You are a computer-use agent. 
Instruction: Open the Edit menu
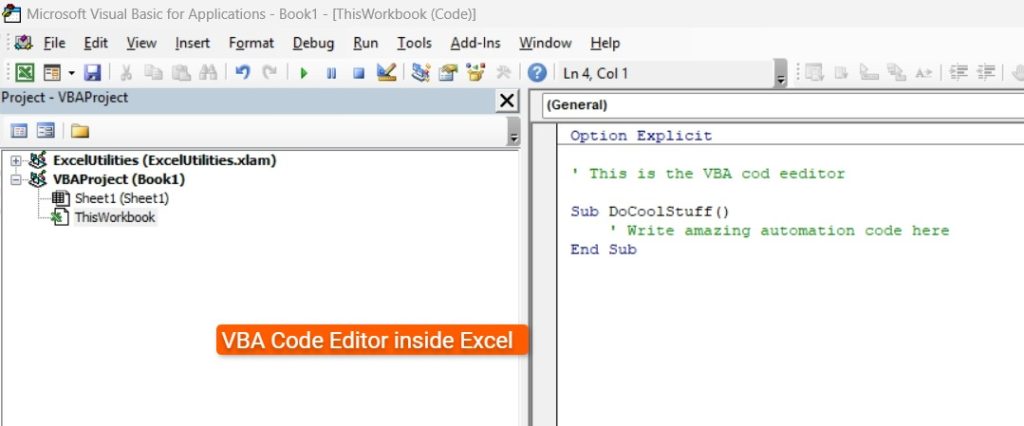point(95,43)
